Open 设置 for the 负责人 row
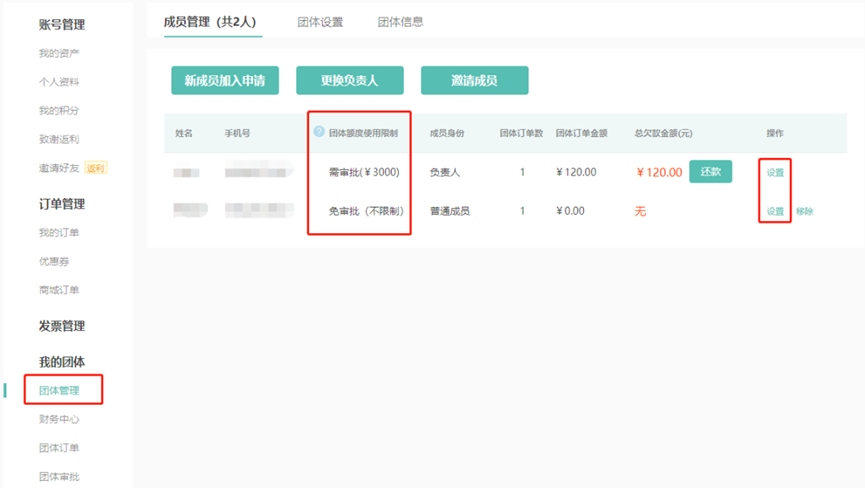865x488 pixels. coord(775,173)
